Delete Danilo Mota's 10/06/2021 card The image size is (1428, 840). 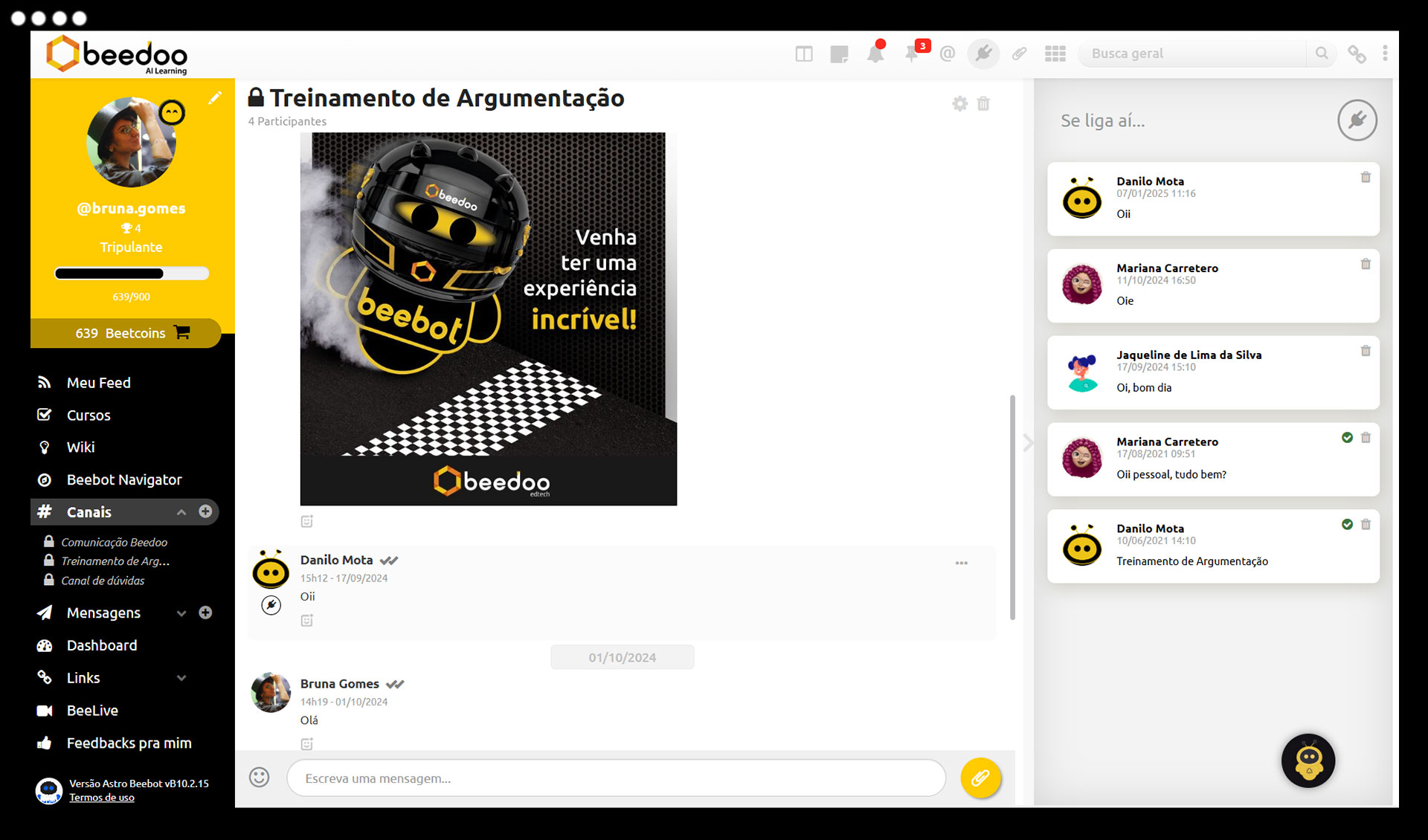1366,525
